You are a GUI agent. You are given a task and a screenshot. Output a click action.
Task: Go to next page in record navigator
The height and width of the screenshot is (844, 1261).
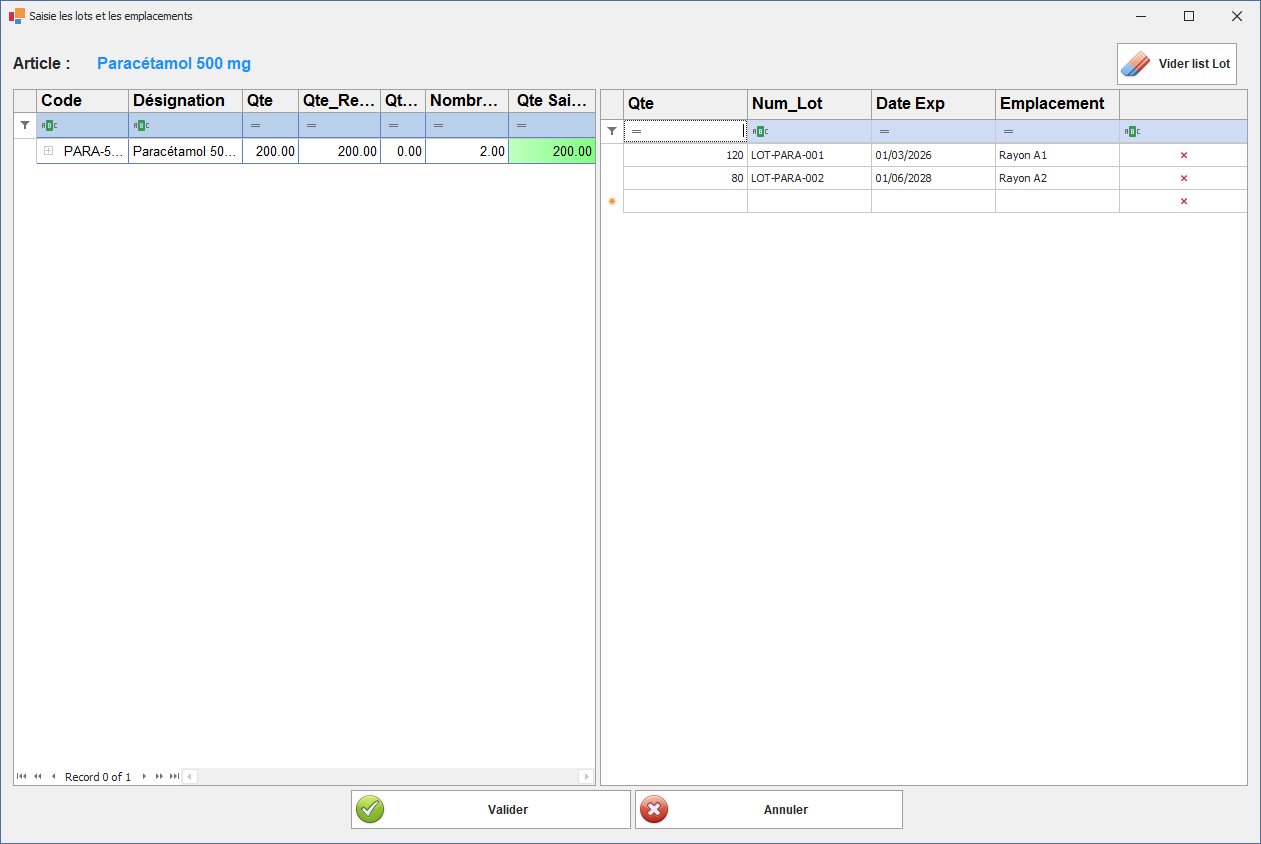point(159,777)
